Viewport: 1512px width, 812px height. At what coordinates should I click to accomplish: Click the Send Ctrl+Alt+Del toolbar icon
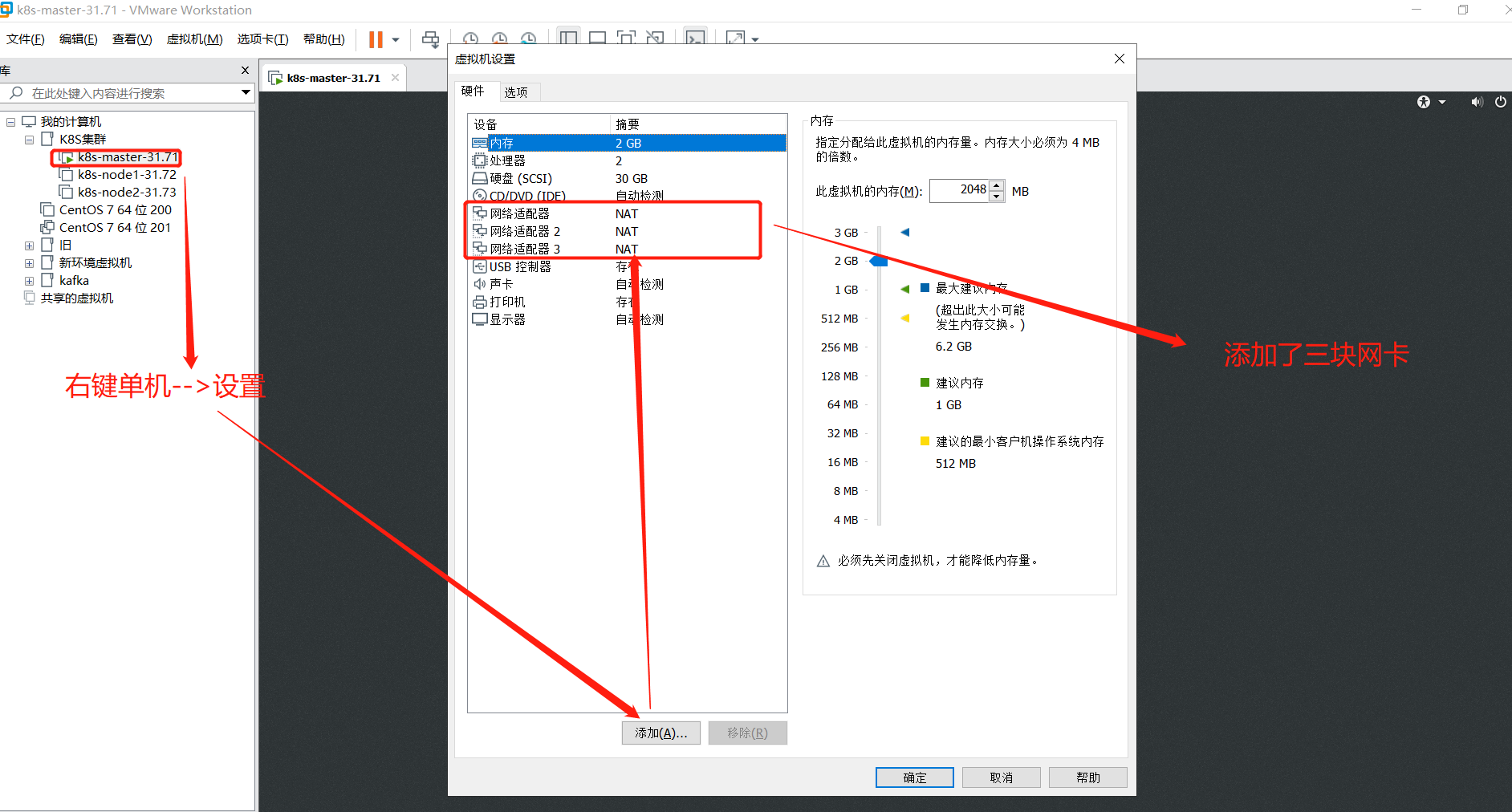point(431,39)
